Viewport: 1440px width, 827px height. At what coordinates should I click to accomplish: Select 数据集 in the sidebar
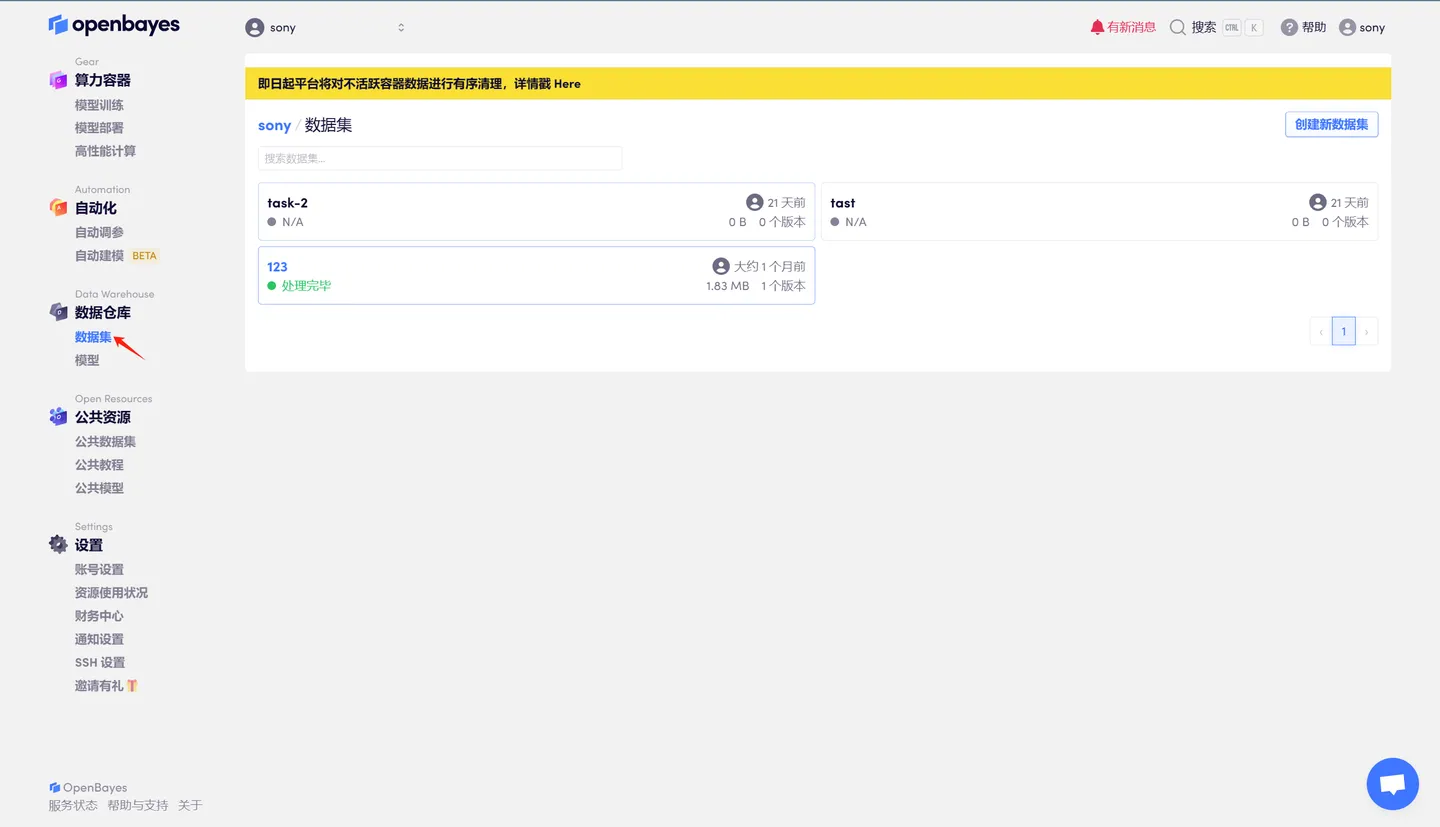pyautogui.click(x=92, y=336)
